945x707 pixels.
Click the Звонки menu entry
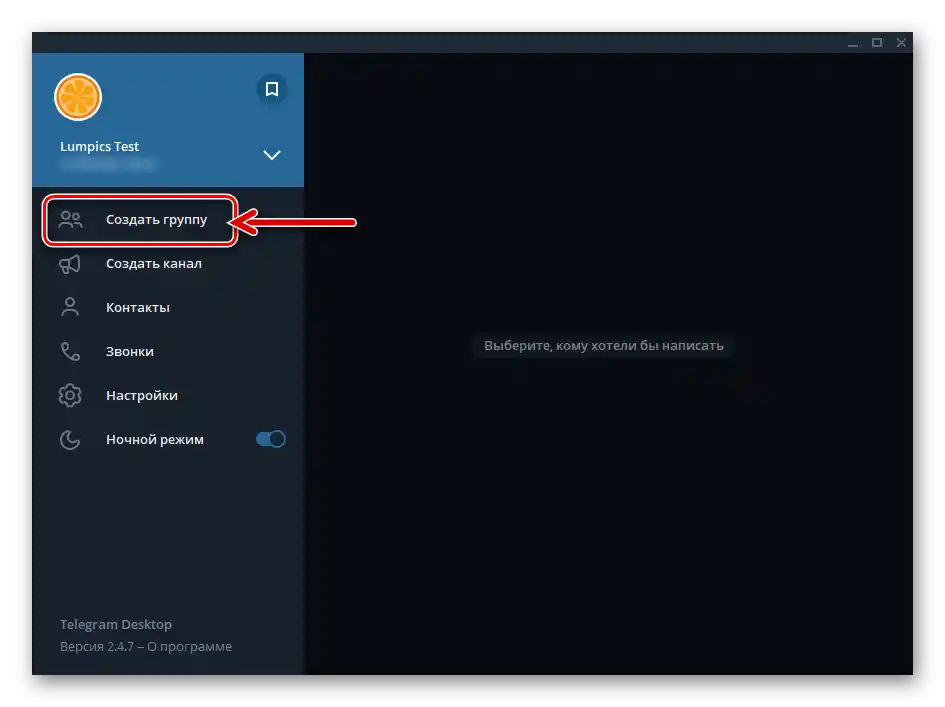128,351
